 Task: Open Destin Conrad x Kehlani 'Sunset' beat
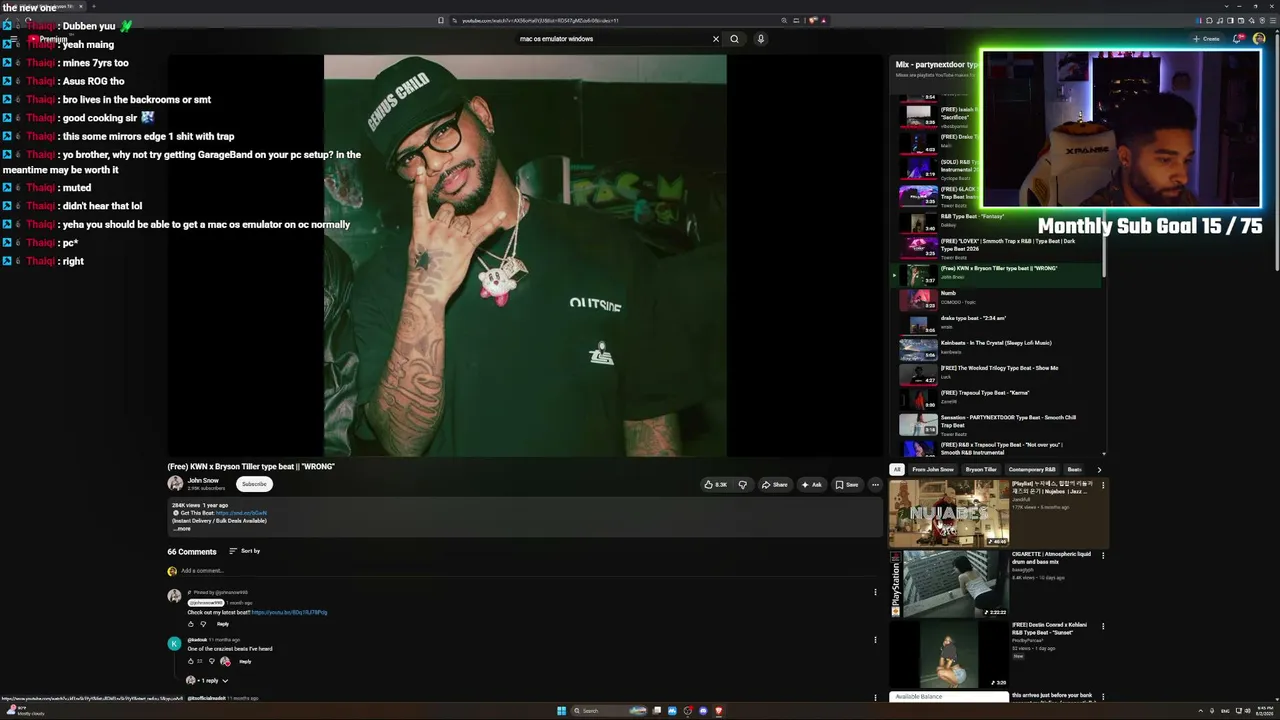coord(949,654)
